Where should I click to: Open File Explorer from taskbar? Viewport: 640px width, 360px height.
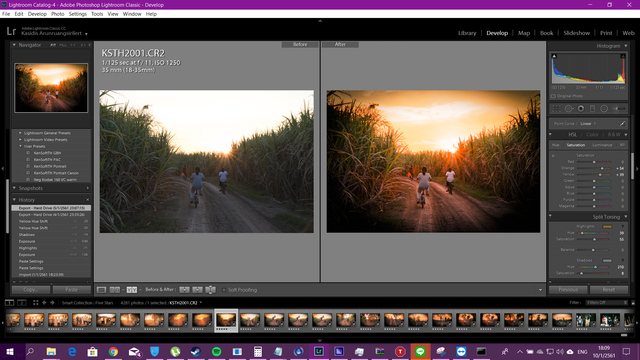click(x=51, y=351)
